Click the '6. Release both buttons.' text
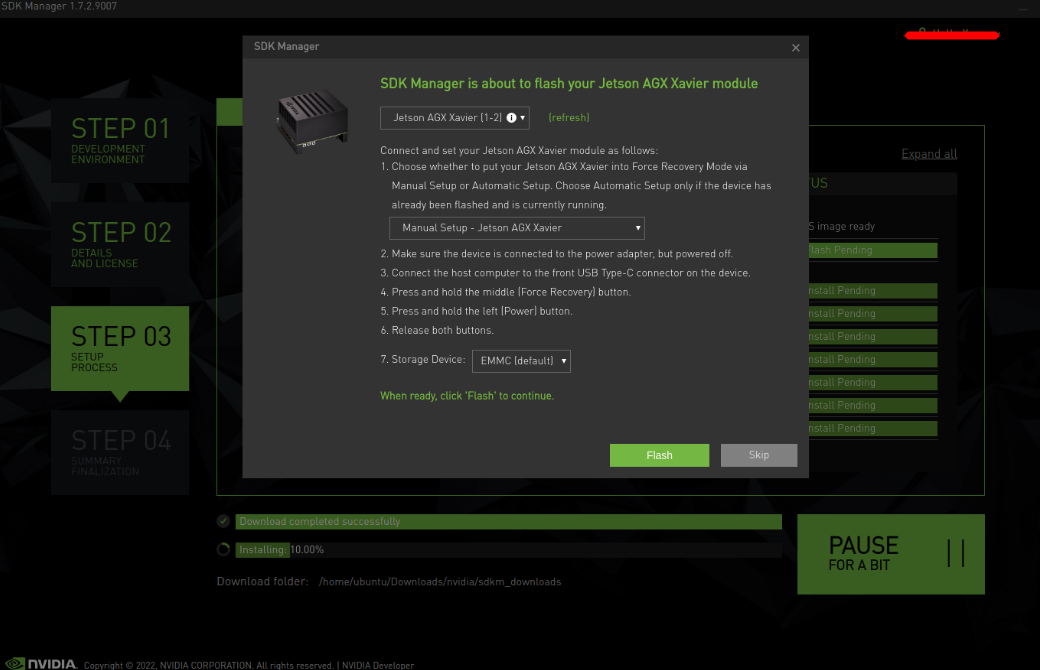The height and width of the screenshot is (670, 1040). coord(437,330)
